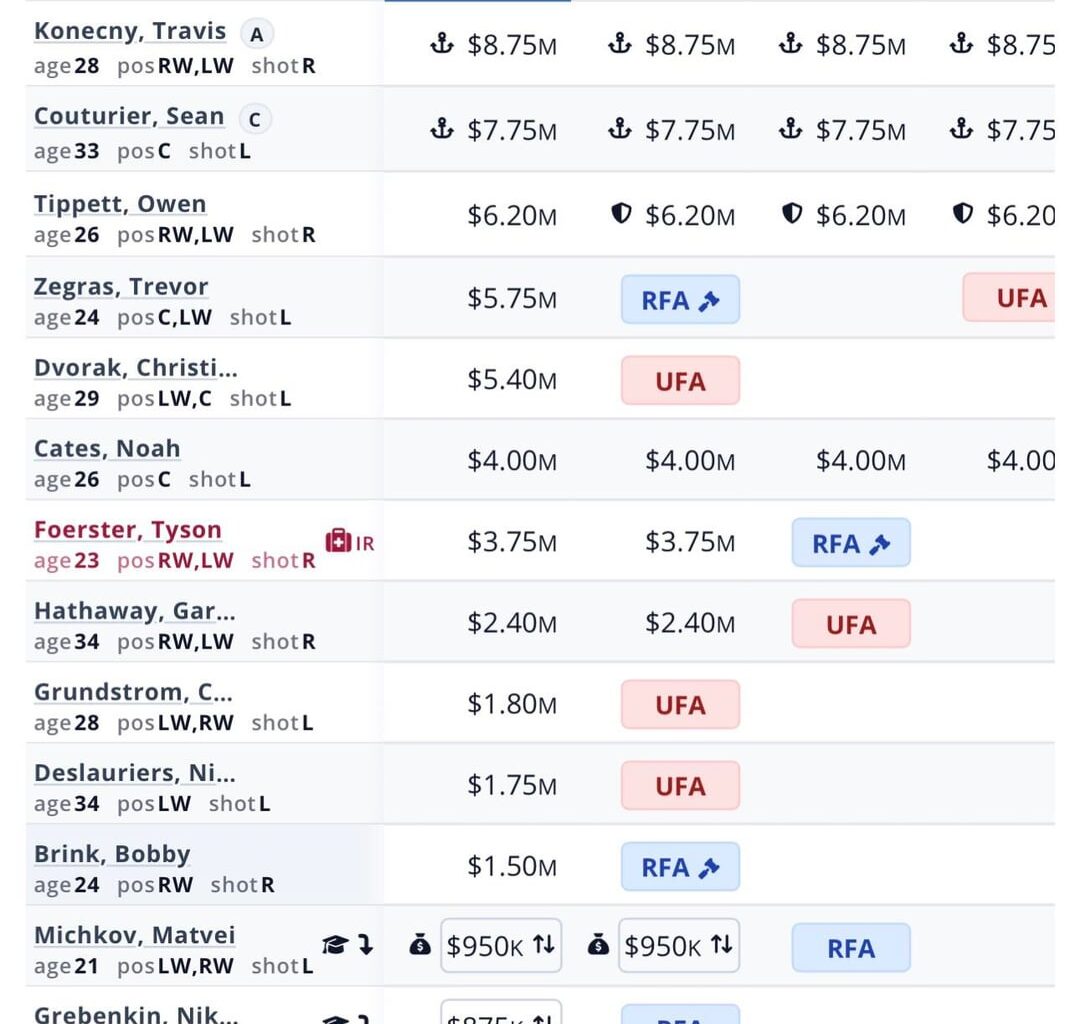Click the RFA arbitration badge in Foerster's row
Viewport: 1080px width, 1024px height.
click(851, 543)
